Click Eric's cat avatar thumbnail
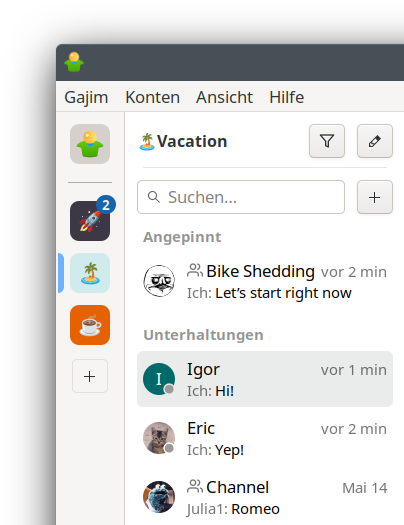Image resolution: width=404 pixels, height=525 pixels. pos(159,438)
